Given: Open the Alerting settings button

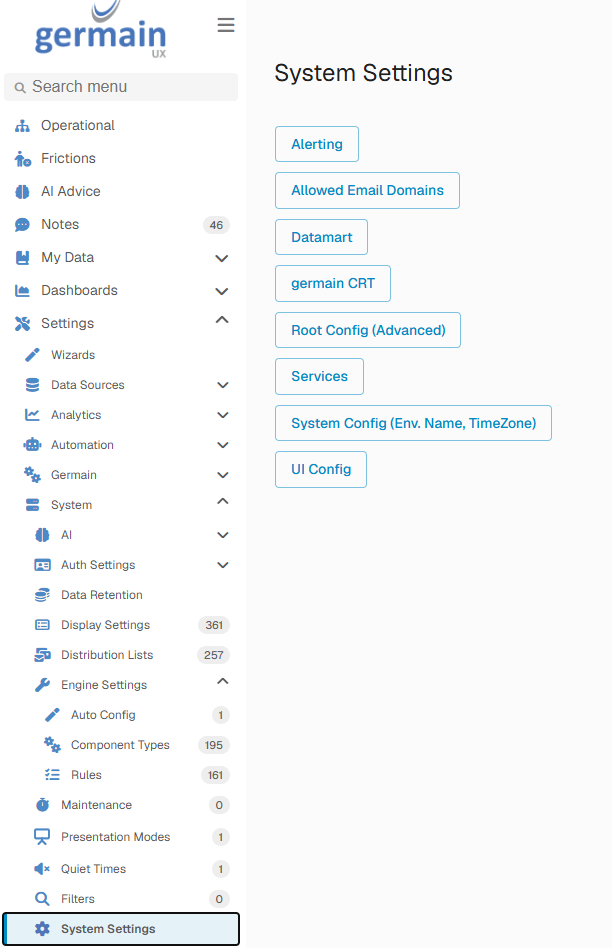Looking at the screenshot, I should 317,144.
